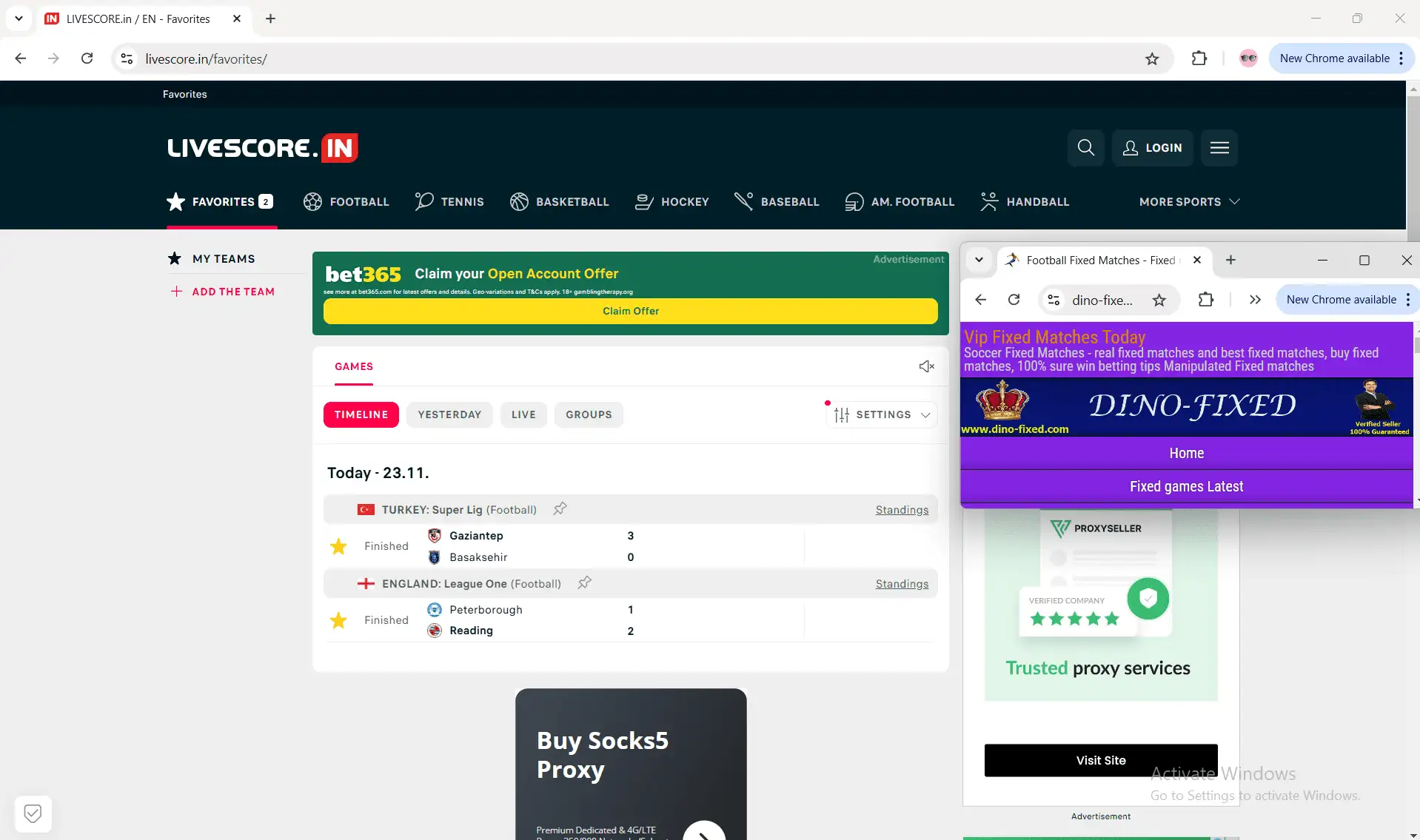Expand the Settings dropdown in Games panel
The width and height of the screenshot is (1420, 840).
point(882,415)
